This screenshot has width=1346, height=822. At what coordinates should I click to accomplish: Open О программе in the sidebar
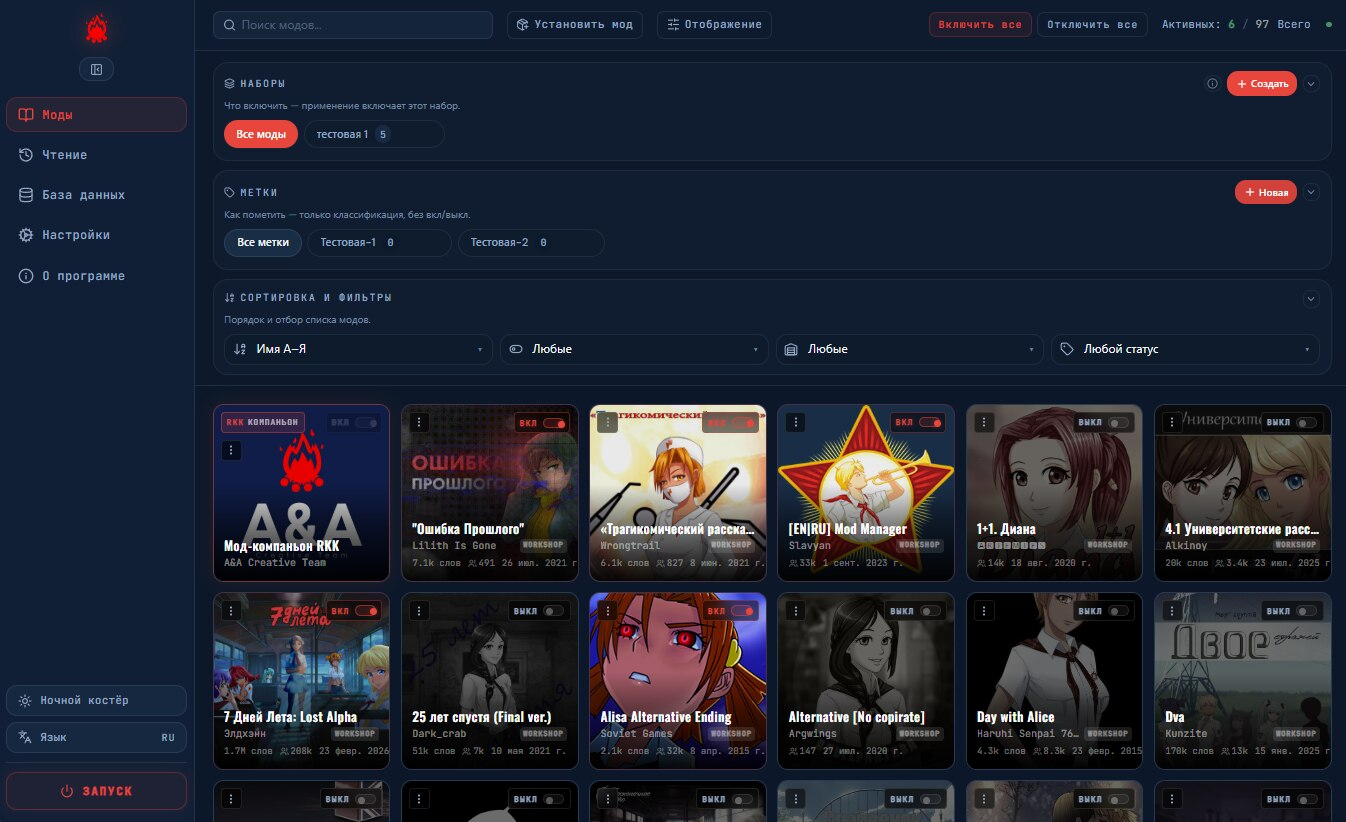click(96, 276)
